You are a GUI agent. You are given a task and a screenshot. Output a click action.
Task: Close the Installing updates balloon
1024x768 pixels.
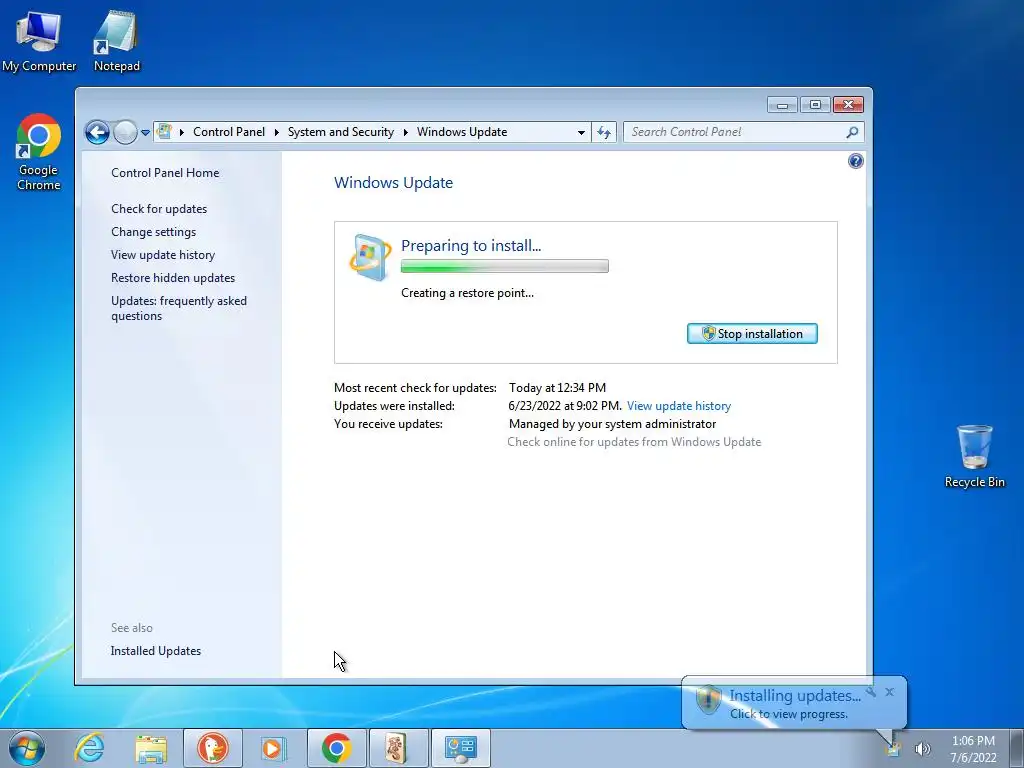tap(889, 692)
